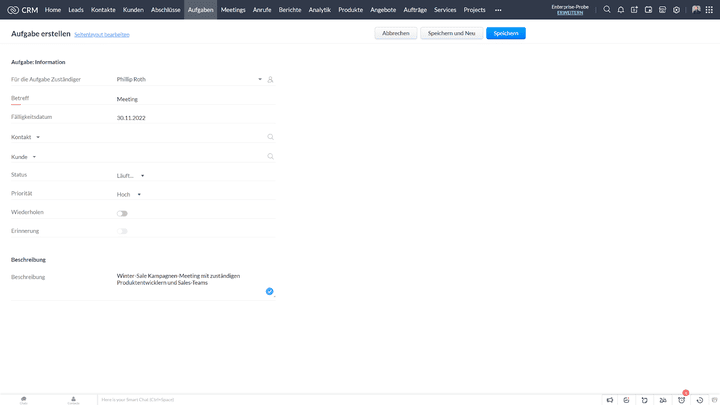This screenshot has height=405, width=720.
Task: Click the Zoho CRM logo
Action: pos(22,10)
